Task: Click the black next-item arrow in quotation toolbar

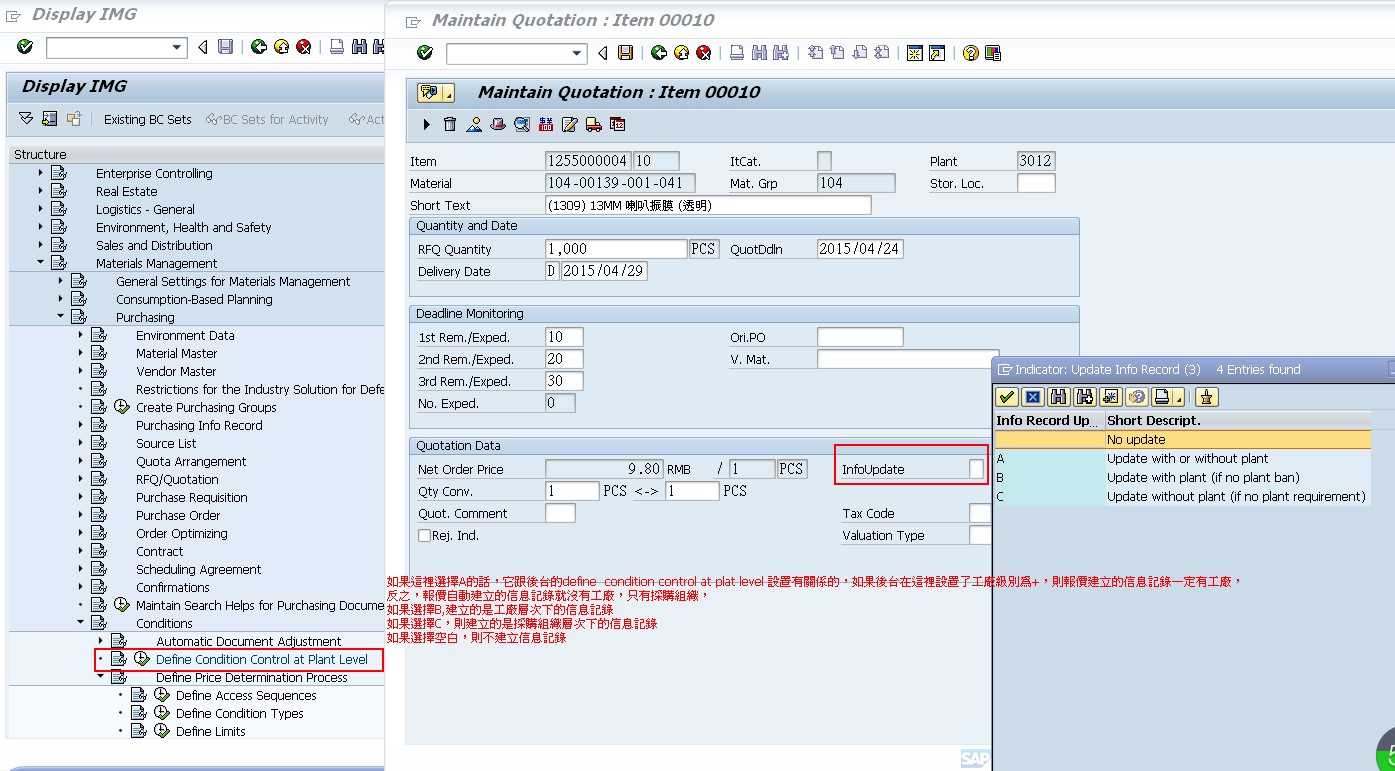Action: pos(427,124)
